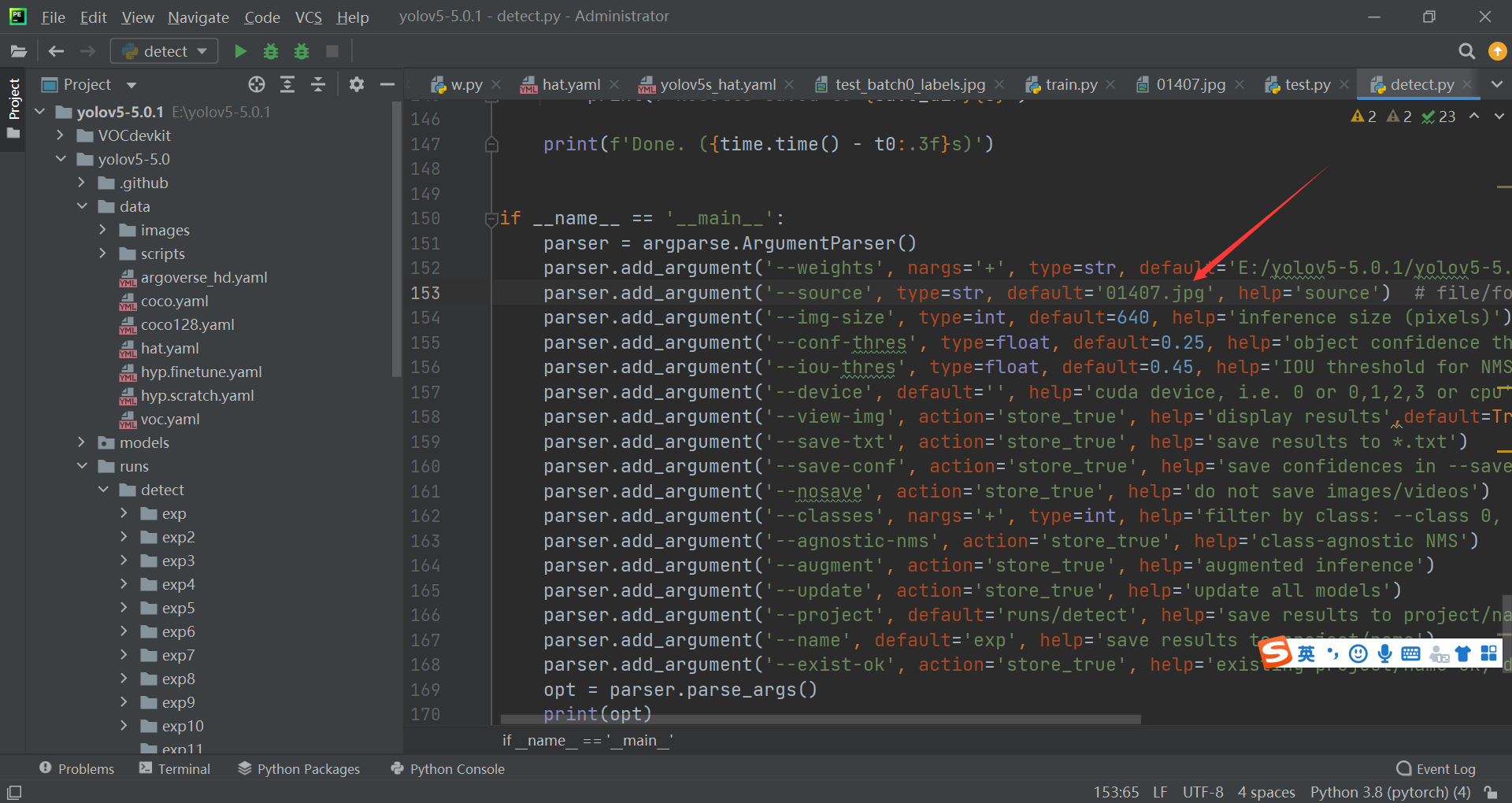Open Sogou soft keyboard icon
The image size is (1512, 803).
pos(1411,653)
